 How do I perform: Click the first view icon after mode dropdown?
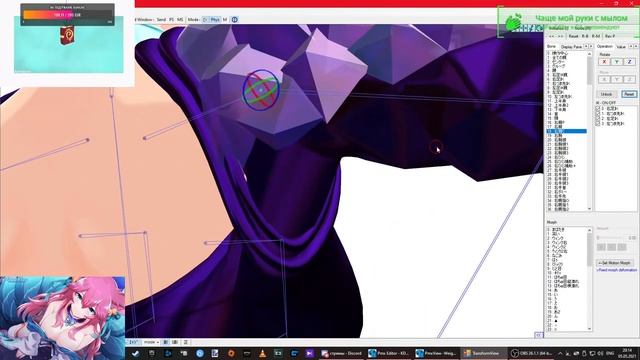[166, 342]
